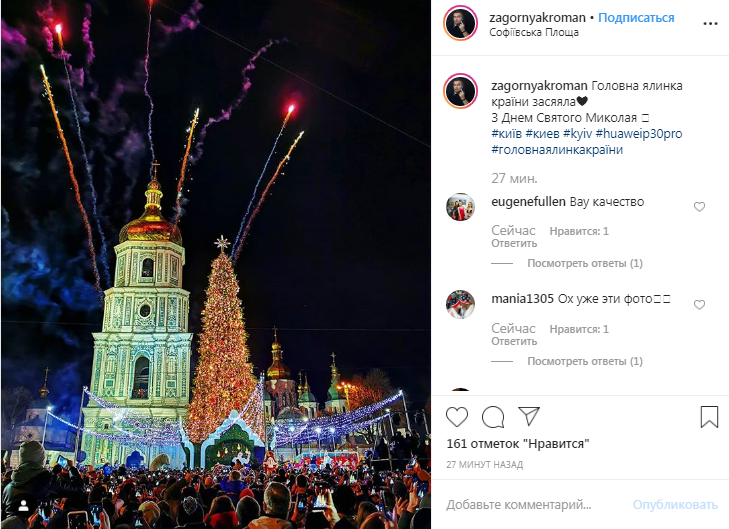Like the post with heart icon
729x529 pixels.
click(457, 417)
